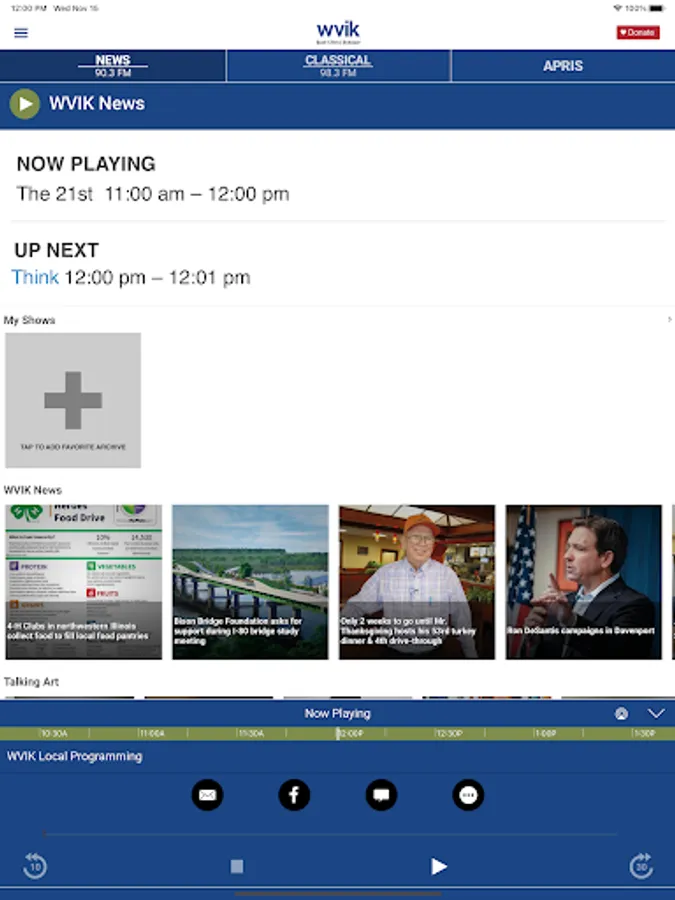
Task: Open the Think show link
Action: coord(35,277)
